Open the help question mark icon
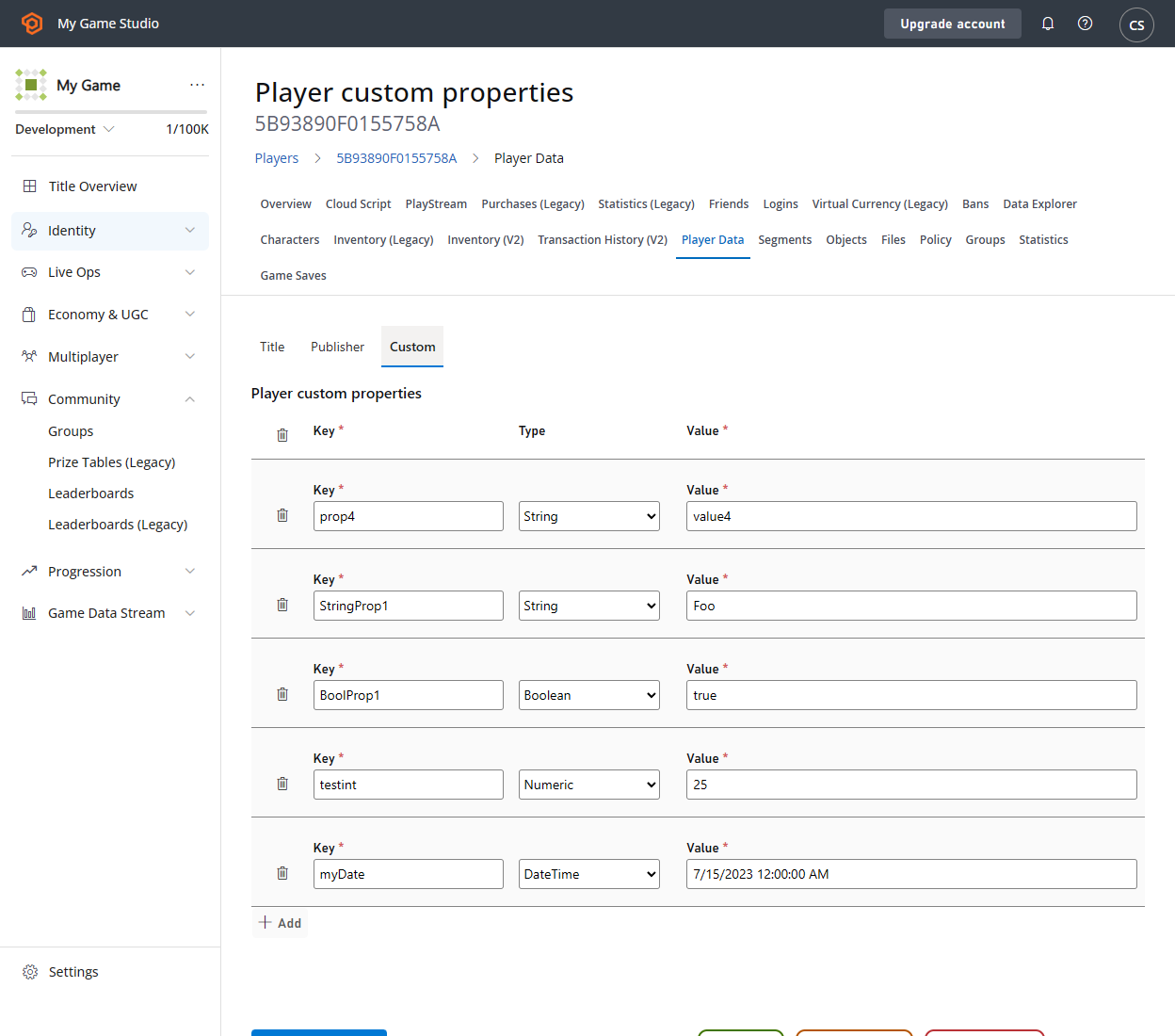The height and width of the screenshot is (1036, 1175). pyautogui.click(x=1086, y=24)
